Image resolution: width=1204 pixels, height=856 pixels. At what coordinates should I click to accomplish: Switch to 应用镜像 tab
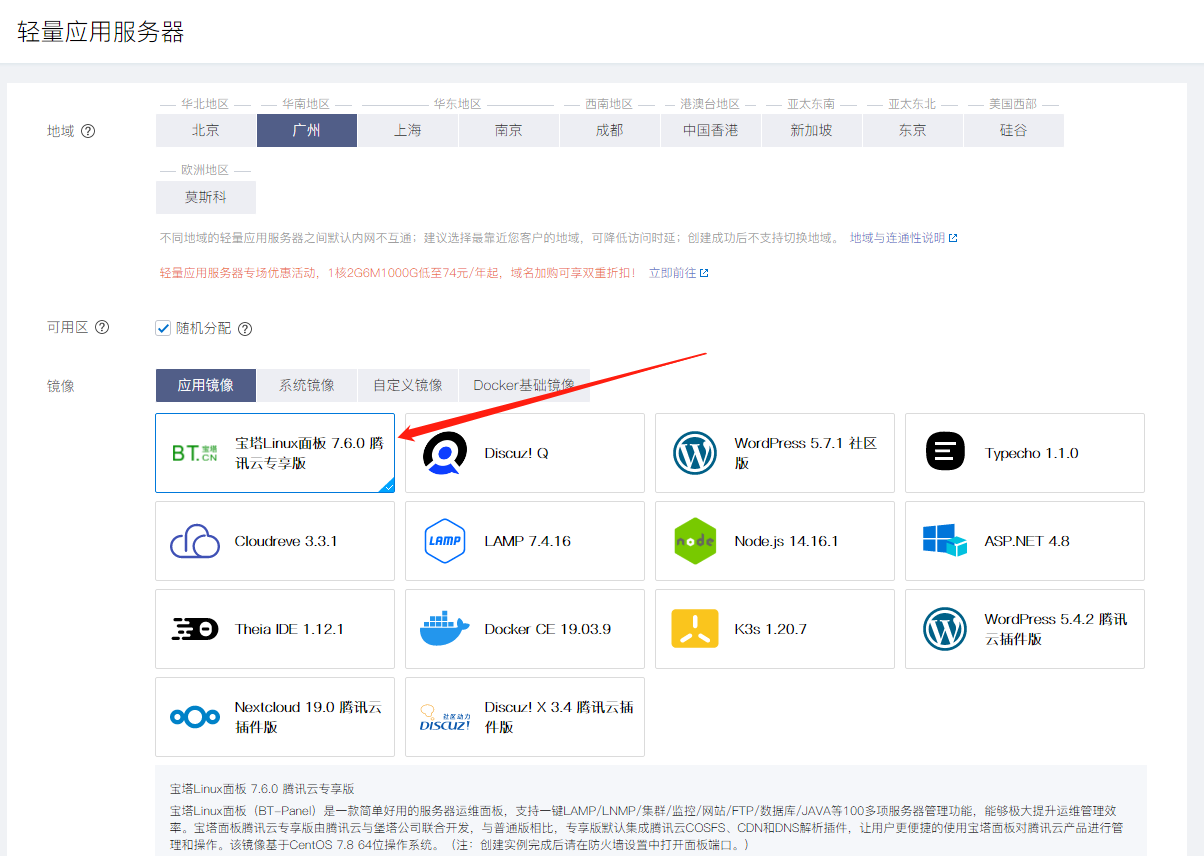206,385
